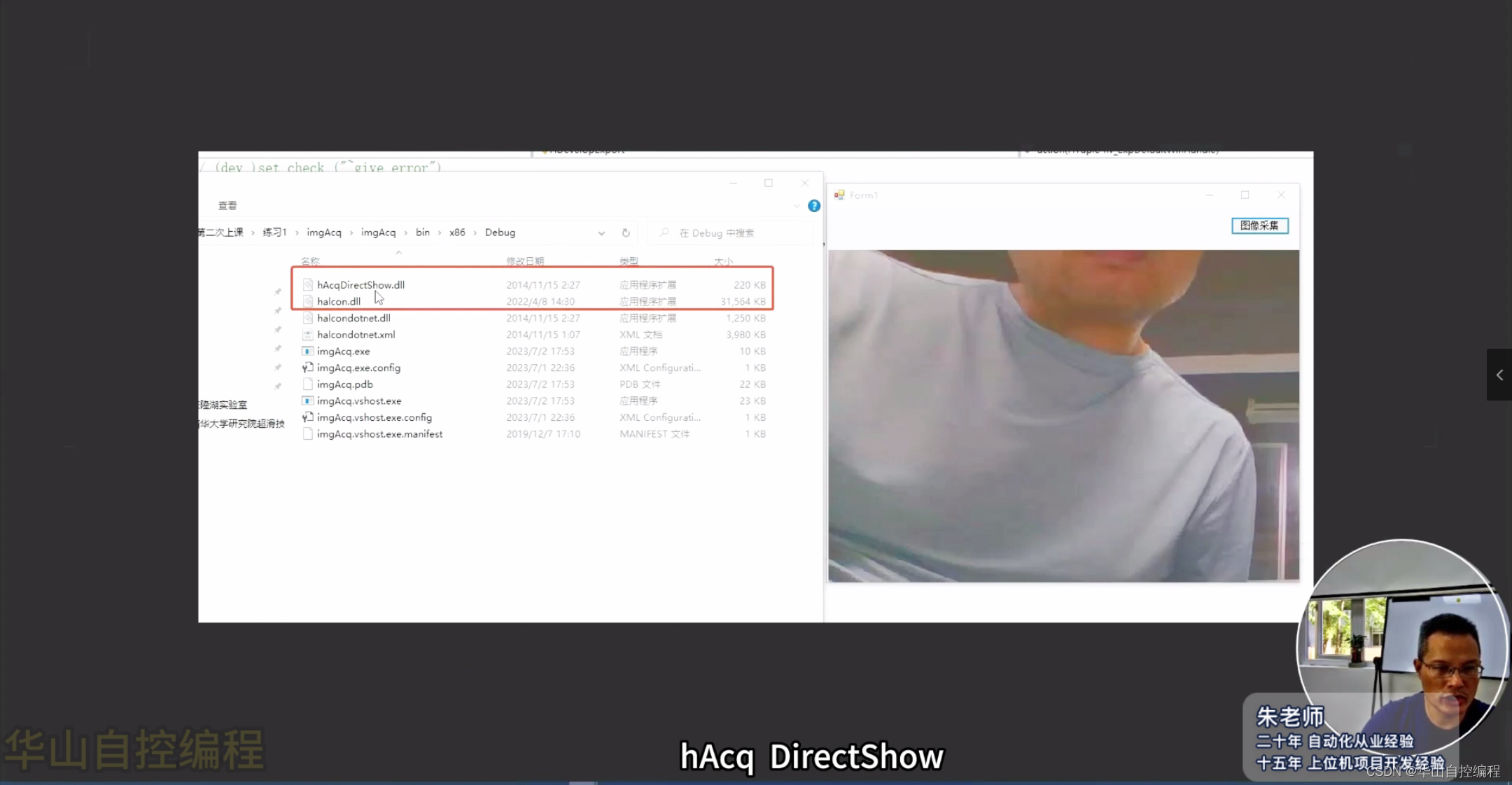
Task: Click the x86 breadcrumb folder
Action: pyautogui.click(x=457, y=232)
